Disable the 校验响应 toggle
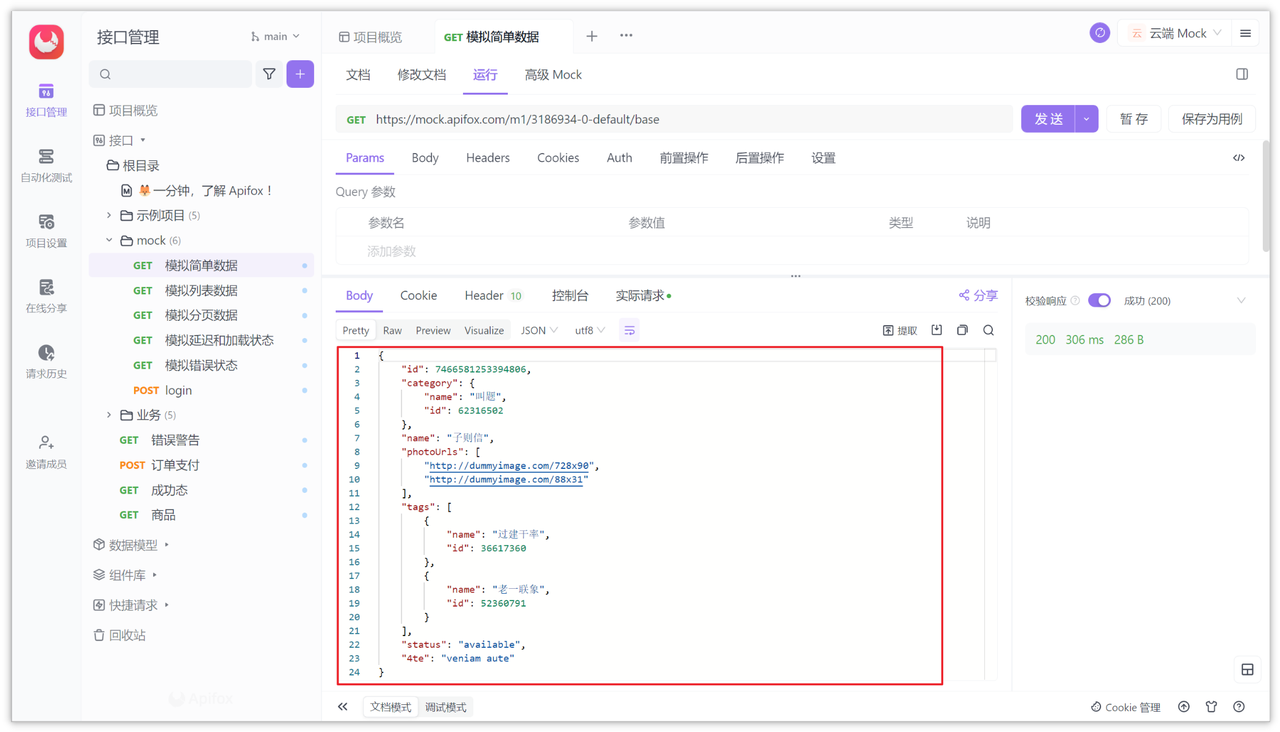The width and height of the screenshot is (1280, 732). pos(1100,299)
